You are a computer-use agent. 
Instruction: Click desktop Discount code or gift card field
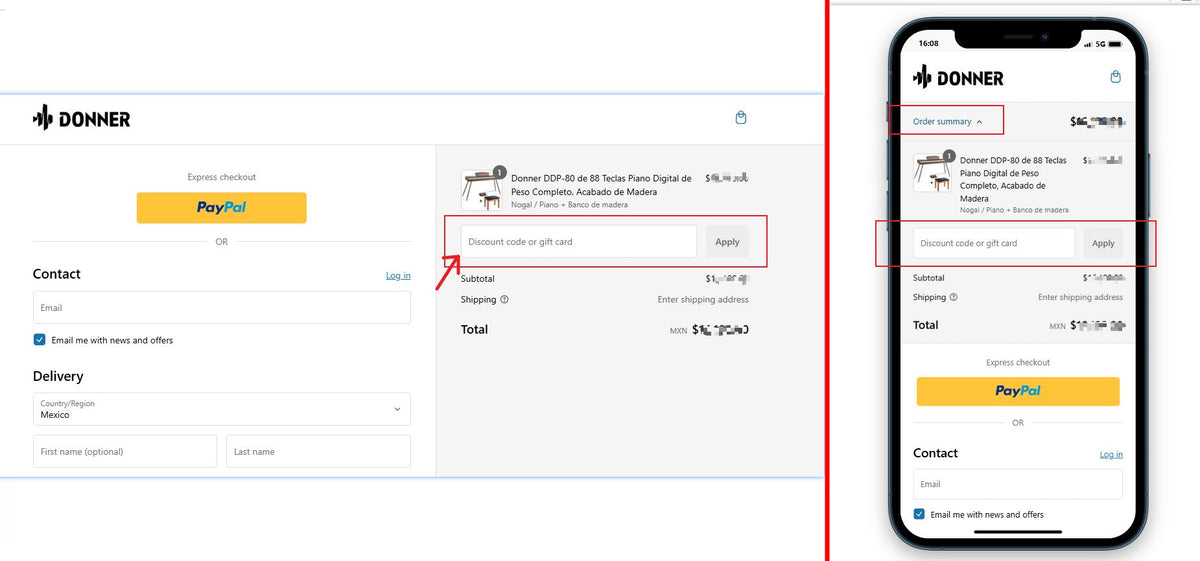pos(579,242)
